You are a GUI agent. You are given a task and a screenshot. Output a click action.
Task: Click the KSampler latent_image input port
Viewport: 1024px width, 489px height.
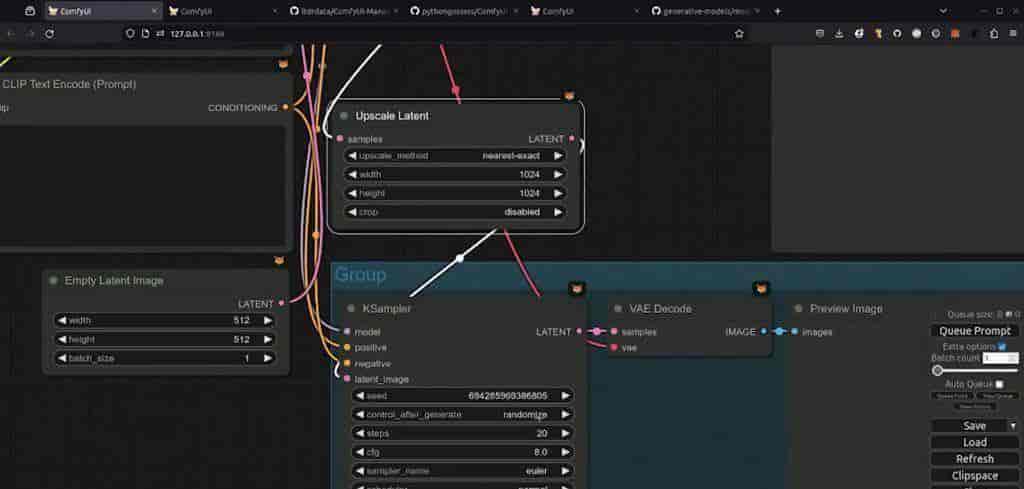[x=347, y=379]
